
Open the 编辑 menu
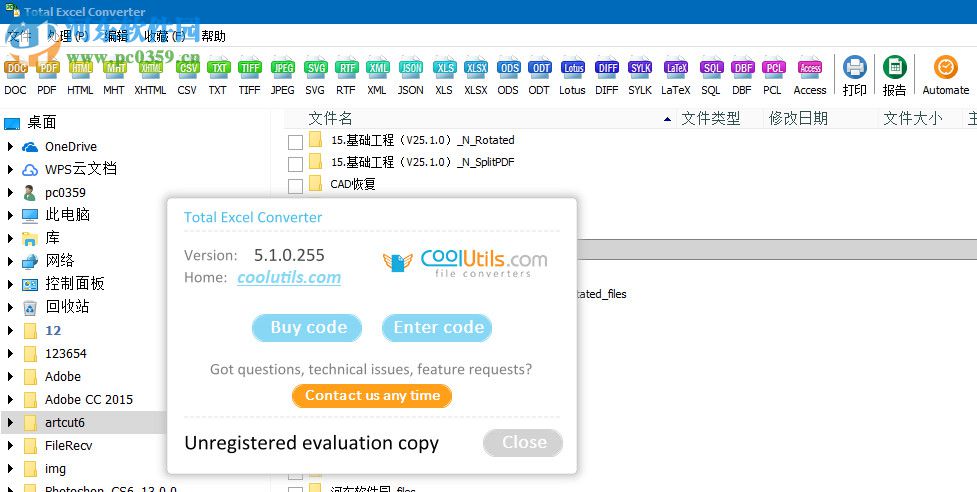[116, 36]
